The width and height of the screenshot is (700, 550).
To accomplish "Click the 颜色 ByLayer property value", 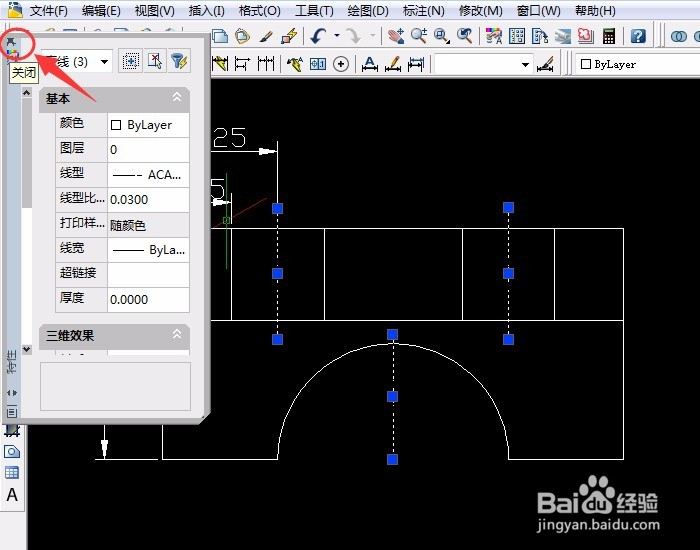I will coord(148,125).
